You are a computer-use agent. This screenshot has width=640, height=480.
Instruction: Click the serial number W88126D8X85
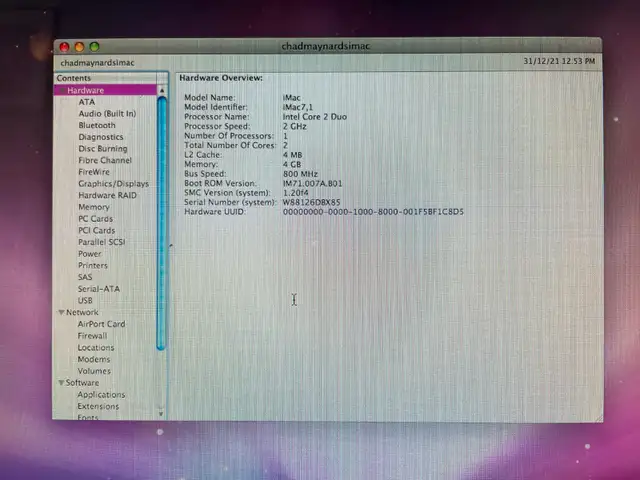311,202
